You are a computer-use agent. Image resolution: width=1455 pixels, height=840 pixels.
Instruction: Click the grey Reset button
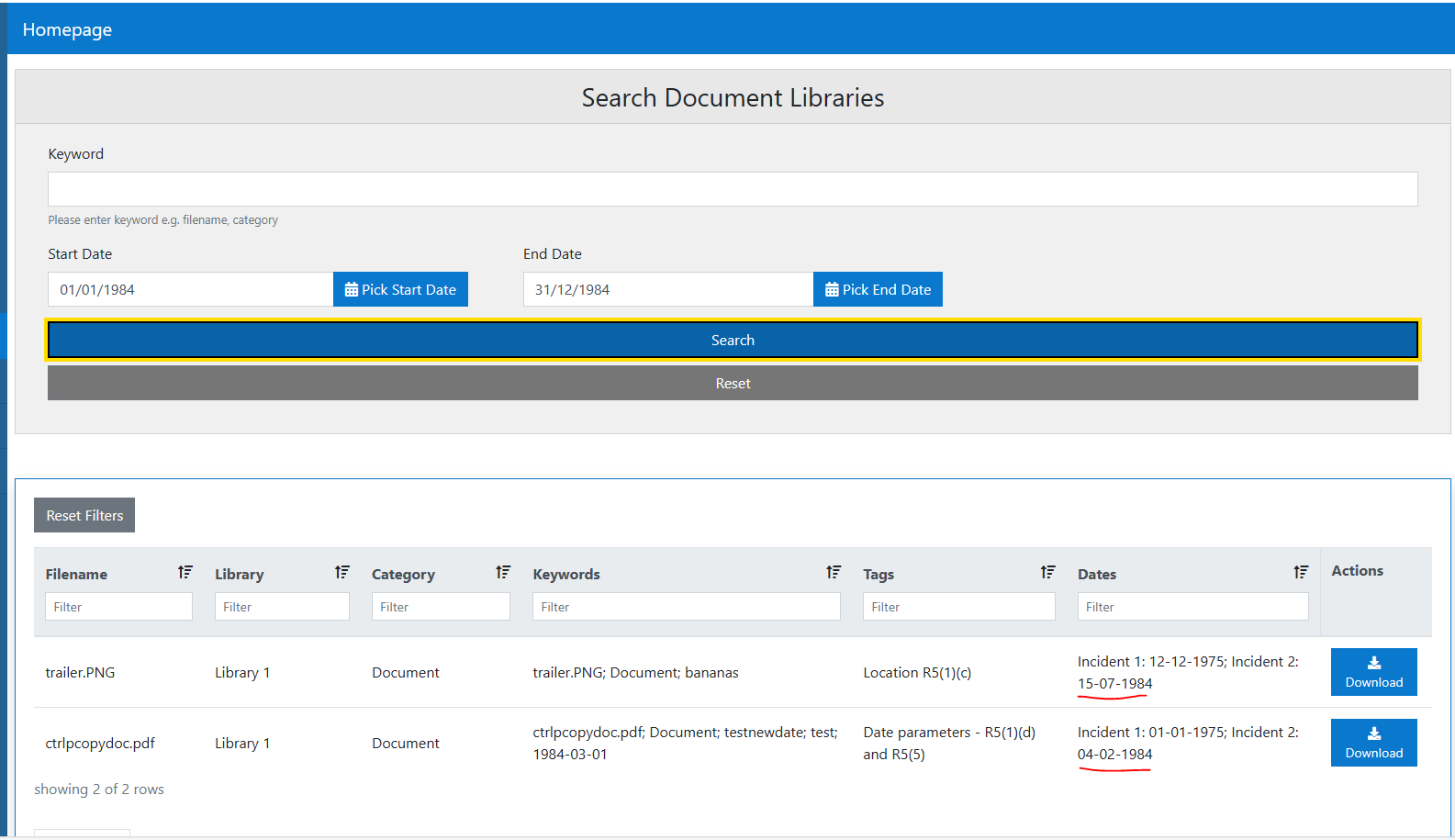[x=733, y=383]
